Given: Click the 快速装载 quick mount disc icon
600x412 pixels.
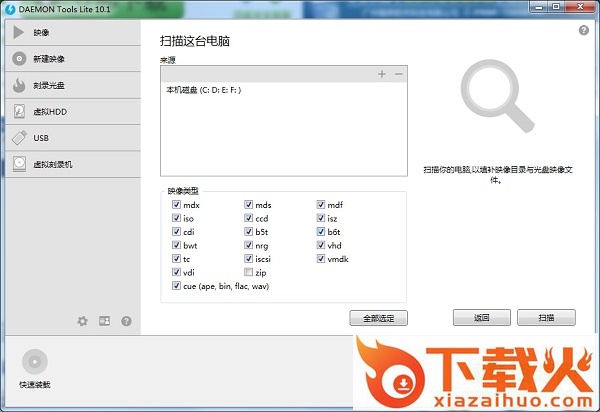Looking at the screenshot, I should click(x=35, y=361).
